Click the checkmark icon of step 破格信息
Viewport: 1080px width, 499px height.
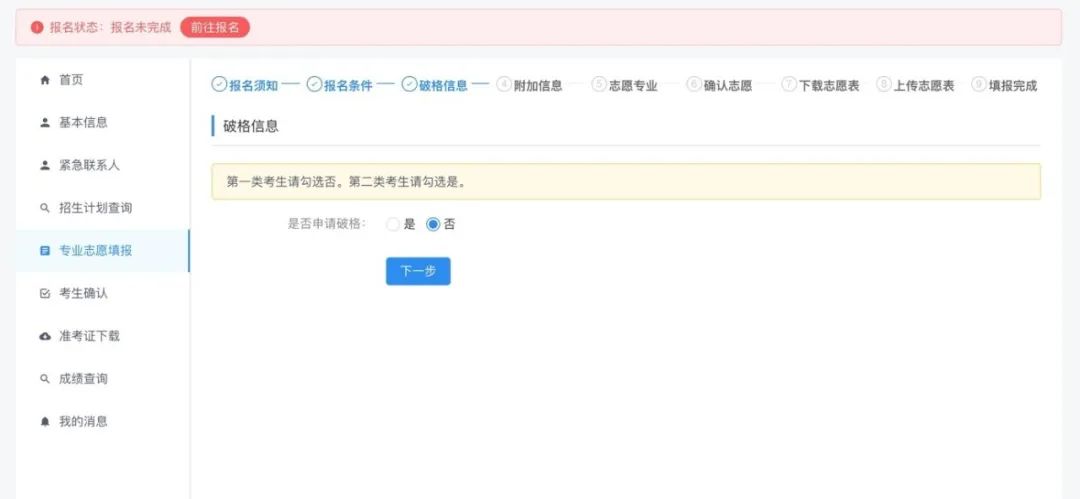pyautogui.click(x=409, y=85)
